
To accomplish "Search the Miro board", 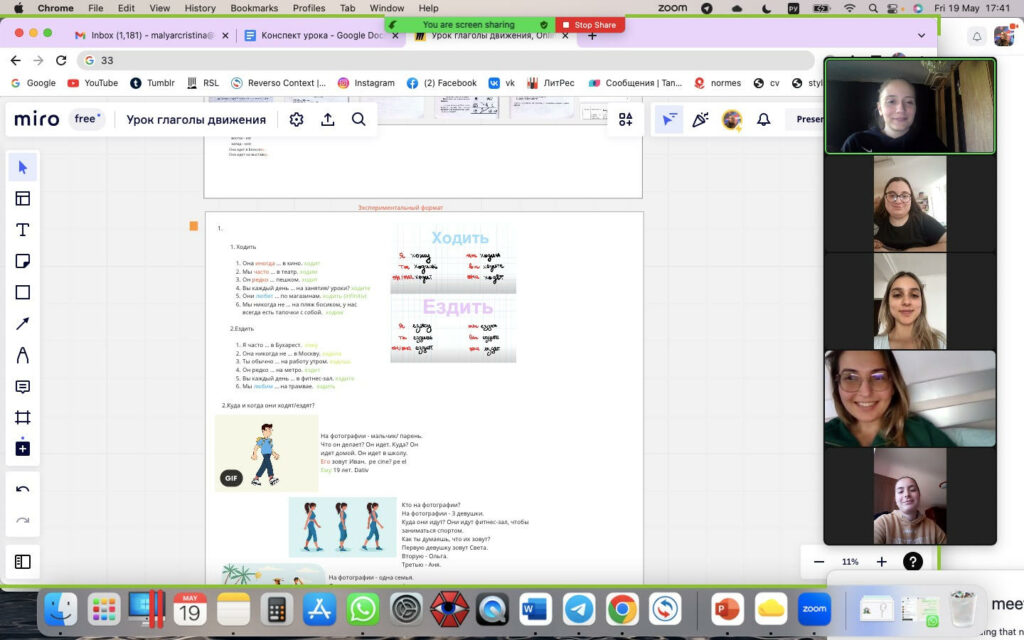I will point(359,120).
